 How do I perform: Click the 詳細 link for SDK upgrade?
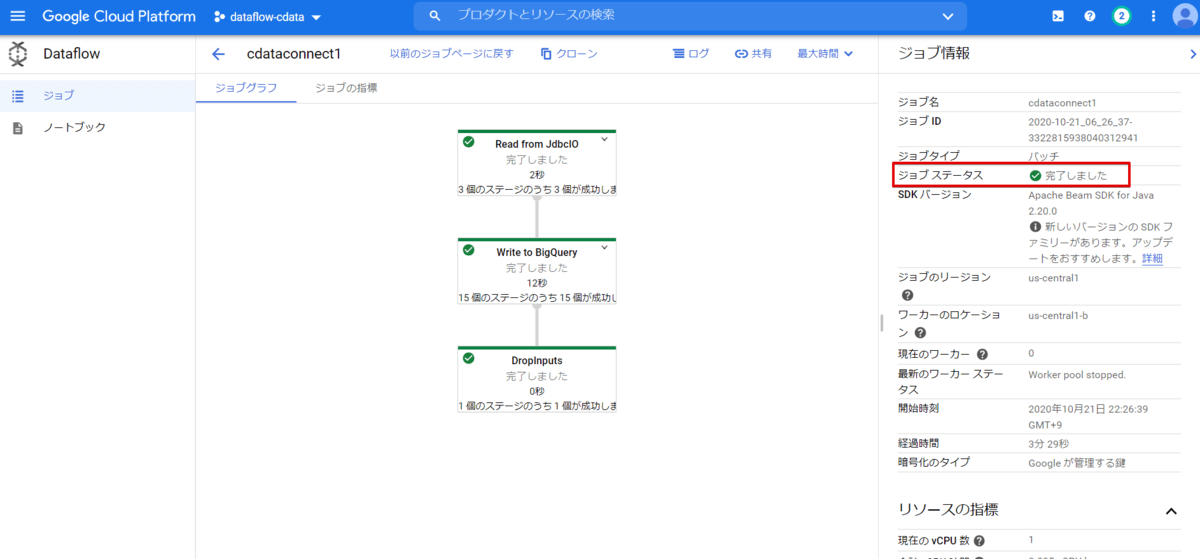pos(1152,259)
